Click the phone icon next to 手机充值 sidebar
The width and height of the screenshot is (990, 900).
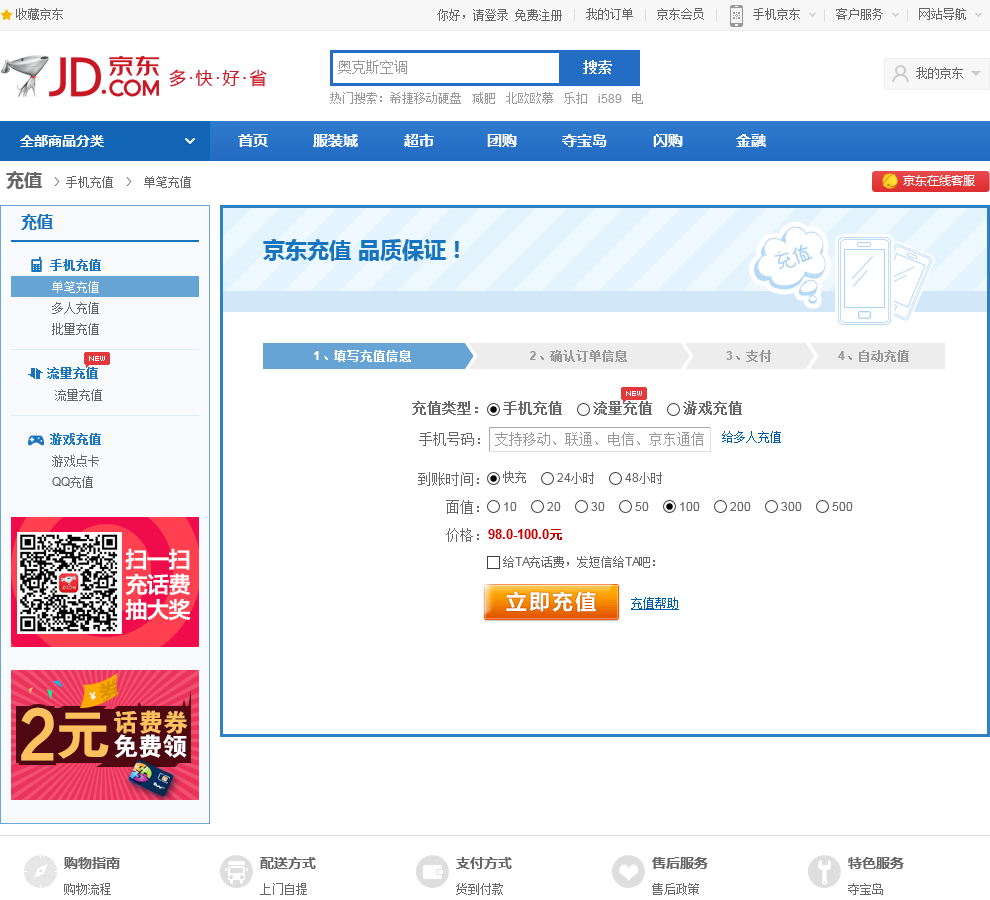pyautogui.click(x=37, y=265)
